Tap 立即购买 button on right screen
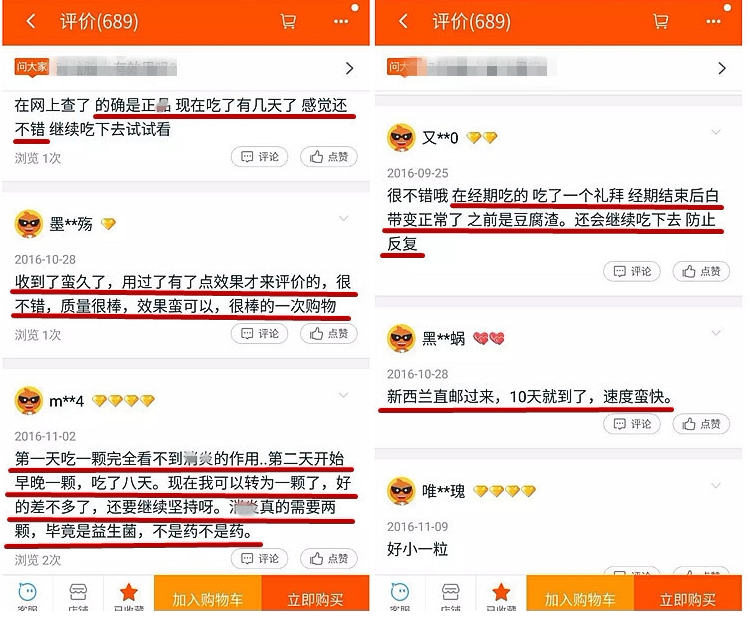 click(688, 593)
